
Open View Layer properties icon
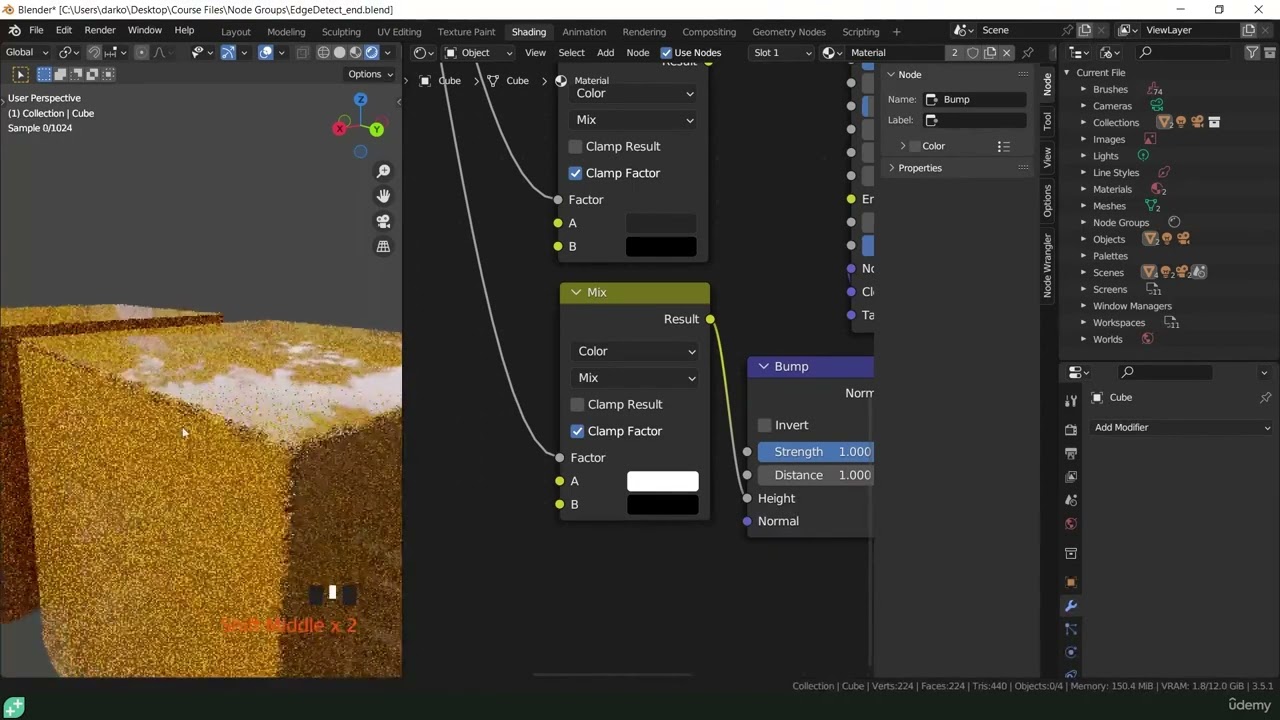tap(1071, 477)
